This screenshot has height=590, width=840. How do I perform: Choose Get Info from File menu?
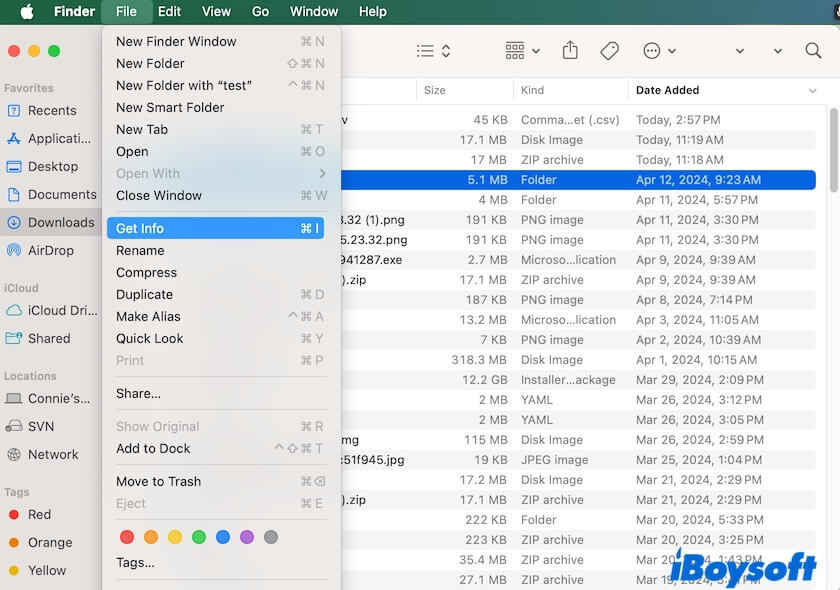coord(215,228)
